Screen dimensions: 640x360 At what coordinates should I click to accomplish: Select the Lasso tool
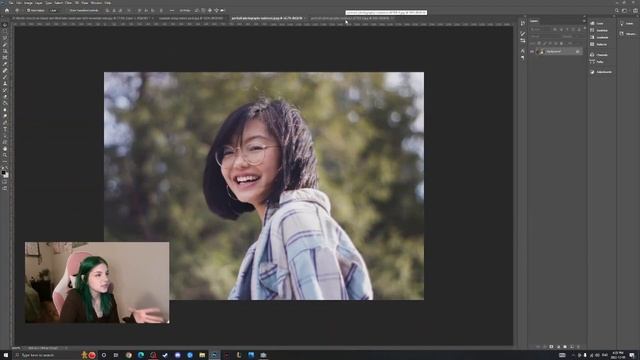[5, 38]
